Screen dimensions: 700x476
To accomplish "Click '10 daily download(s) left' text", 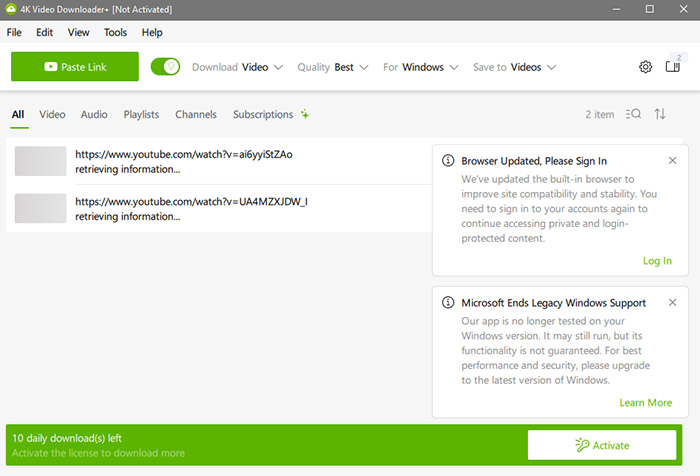I will coord(67,438).
